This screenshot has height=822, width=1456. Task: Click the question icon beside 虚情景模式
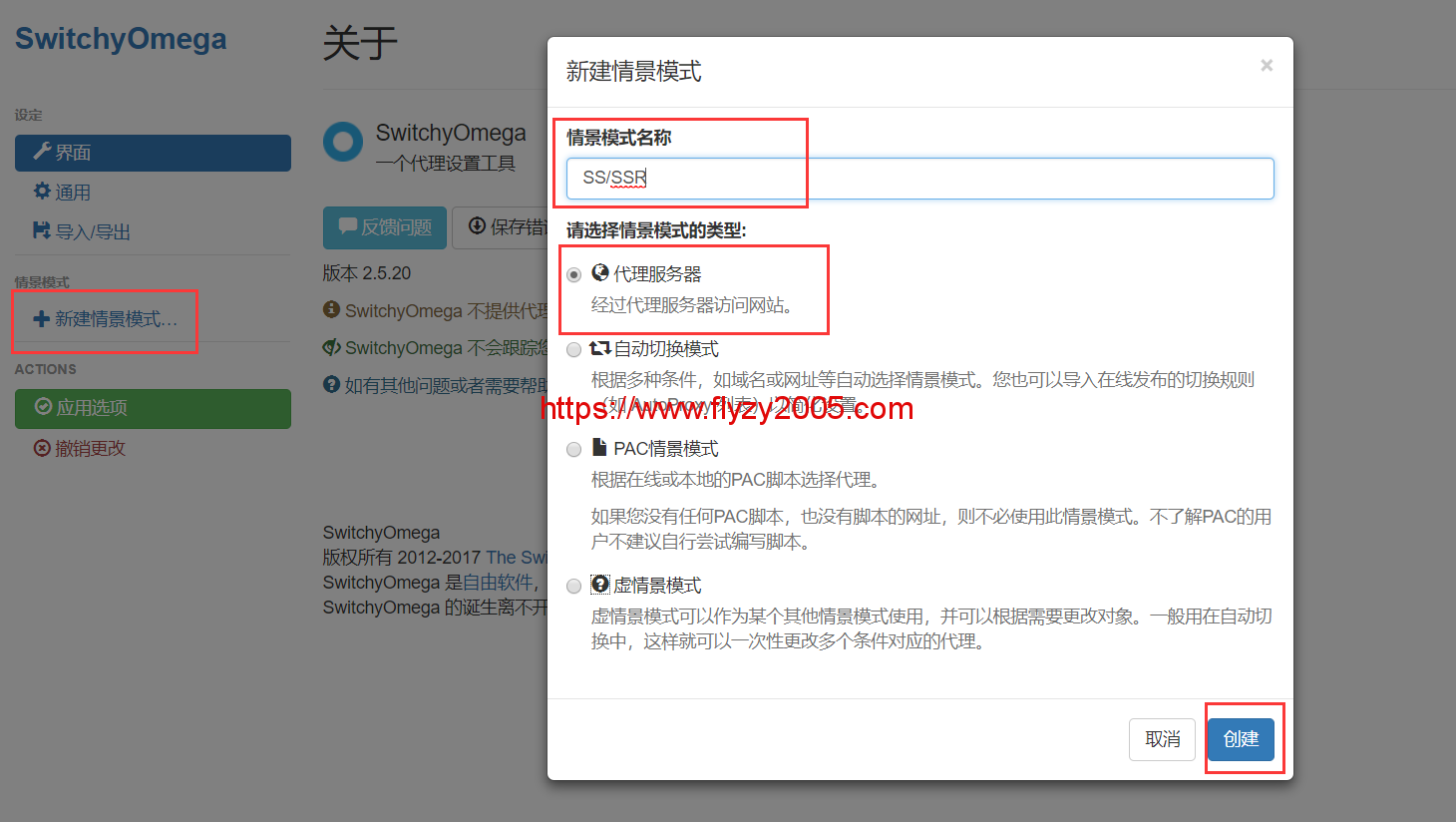pyautogui.click(x=600, y=584)
